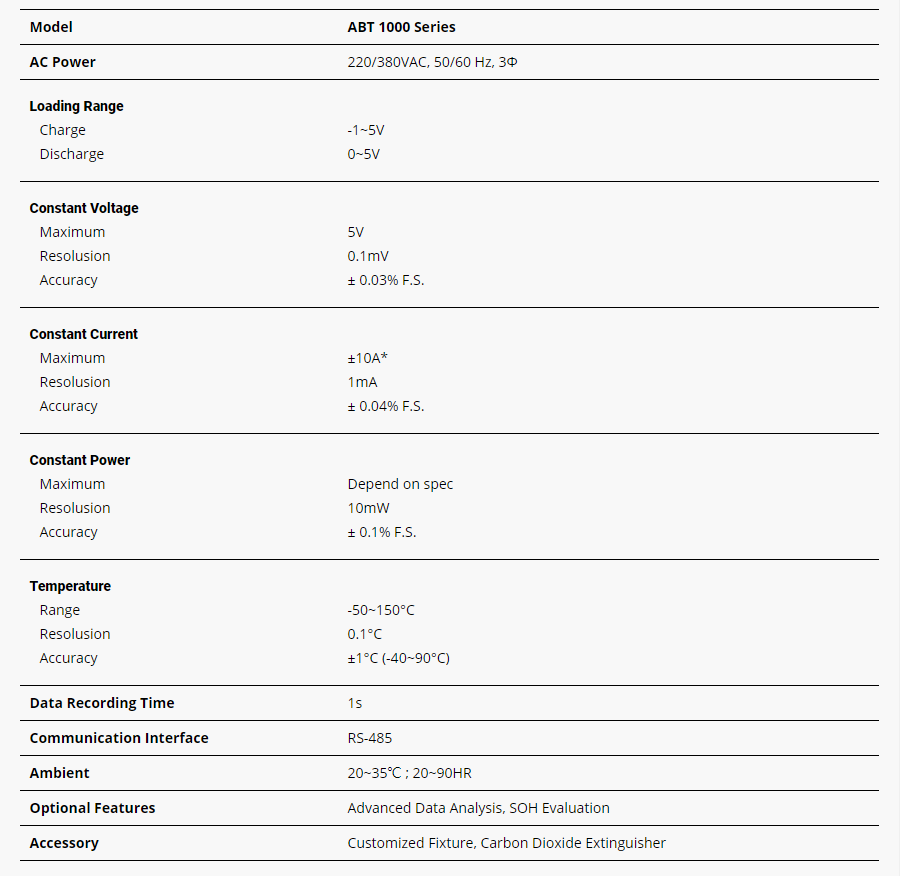Select the "AC Power" row label

coord(63,62)
